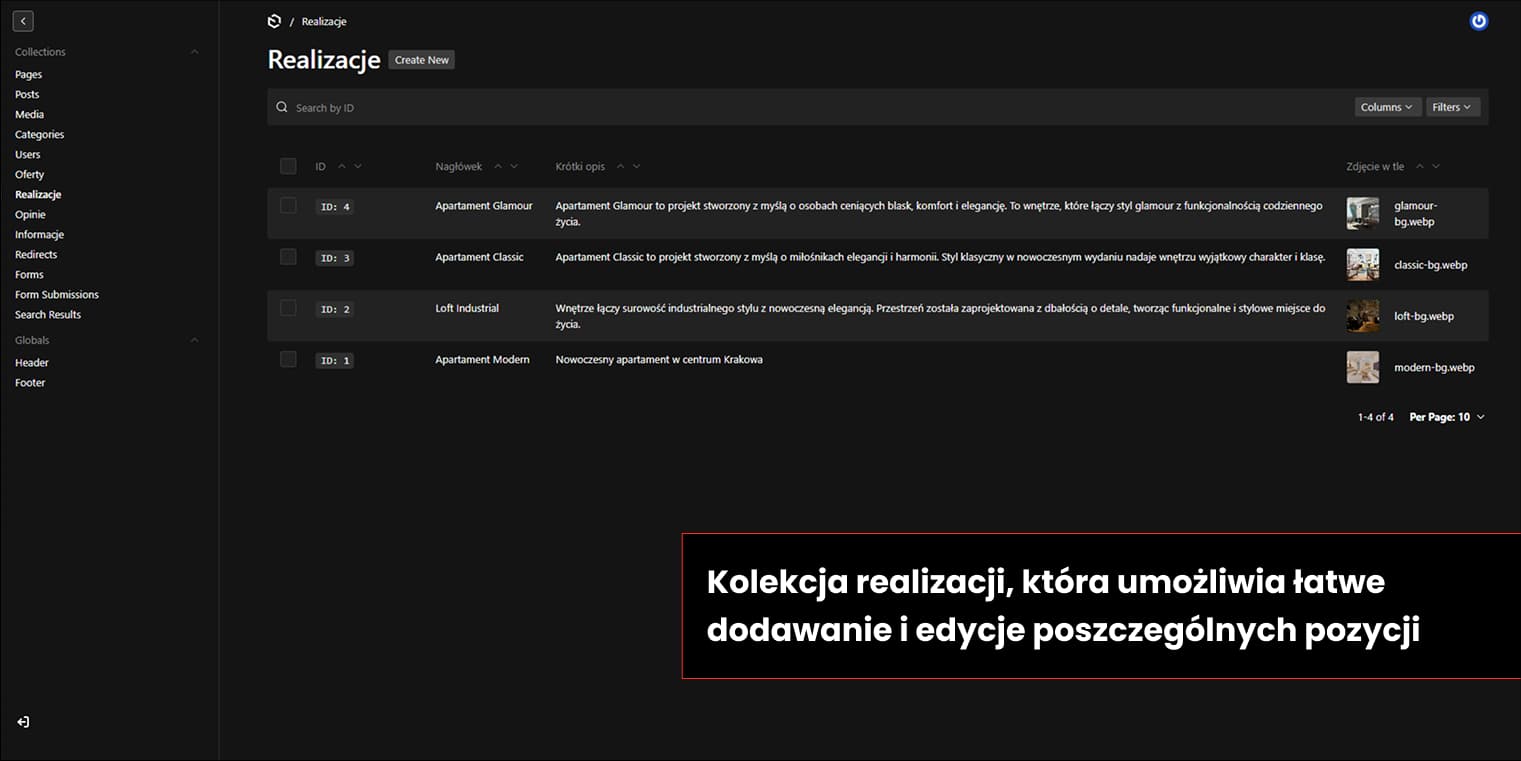Collapse the sidebar using the left-arrow button
The width and height of the screenshot is (1521, 761).
22,20
